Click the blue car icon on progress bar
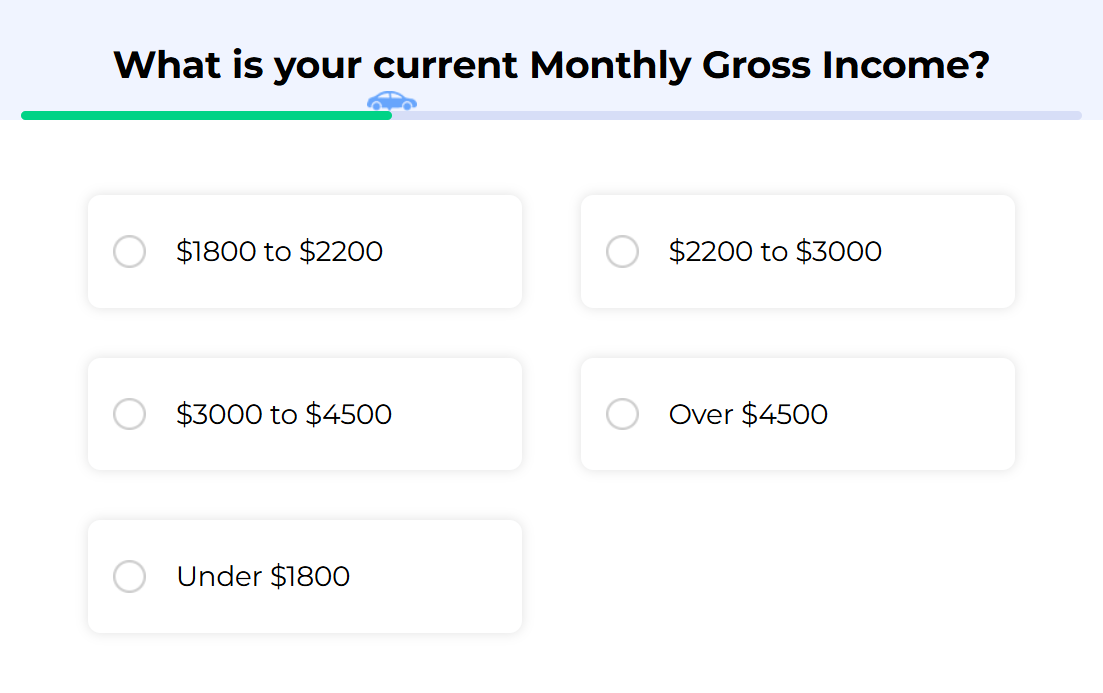The width and height of the screenshot is (1103, 693). pos(391,101)
